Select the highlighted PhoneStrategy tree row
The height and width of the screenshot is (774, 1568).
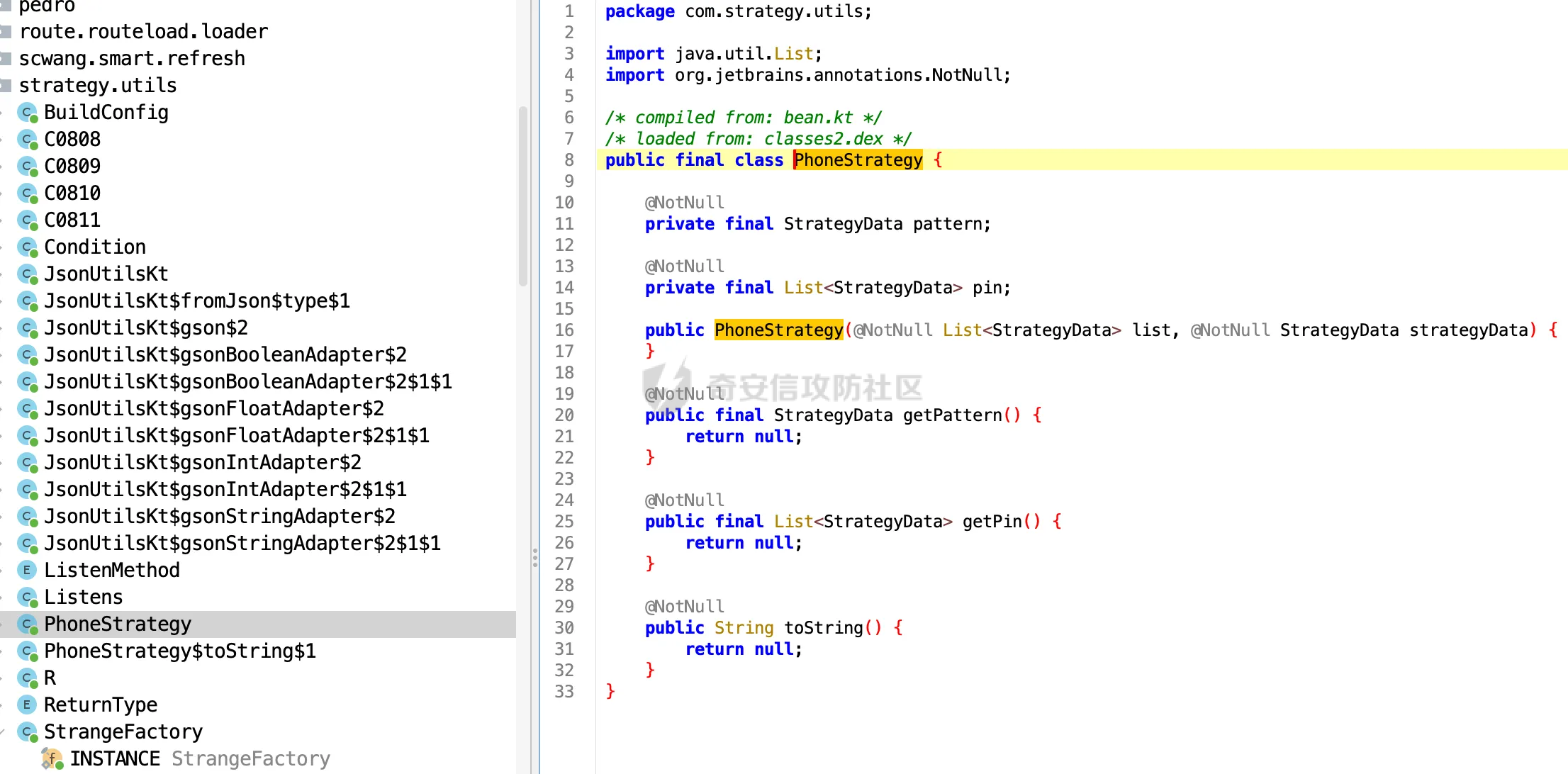258,624
